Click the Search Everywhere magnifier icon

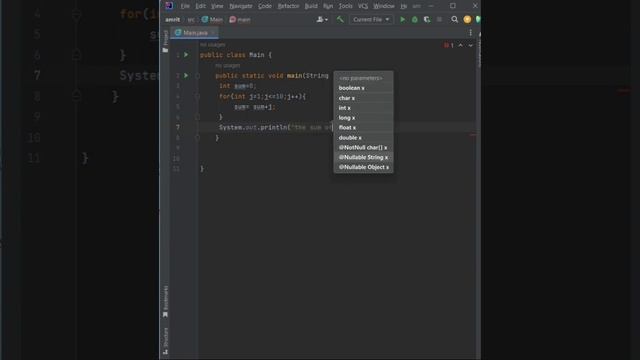[x=454, y=20]
